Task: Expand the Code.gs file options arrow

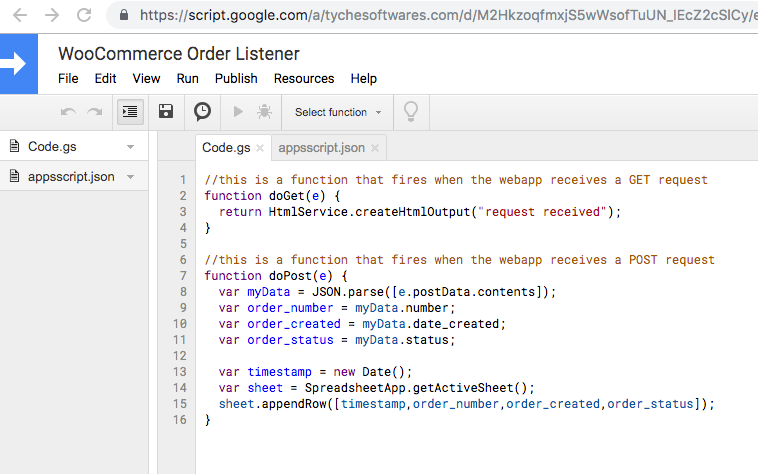Action: [130, 147]
